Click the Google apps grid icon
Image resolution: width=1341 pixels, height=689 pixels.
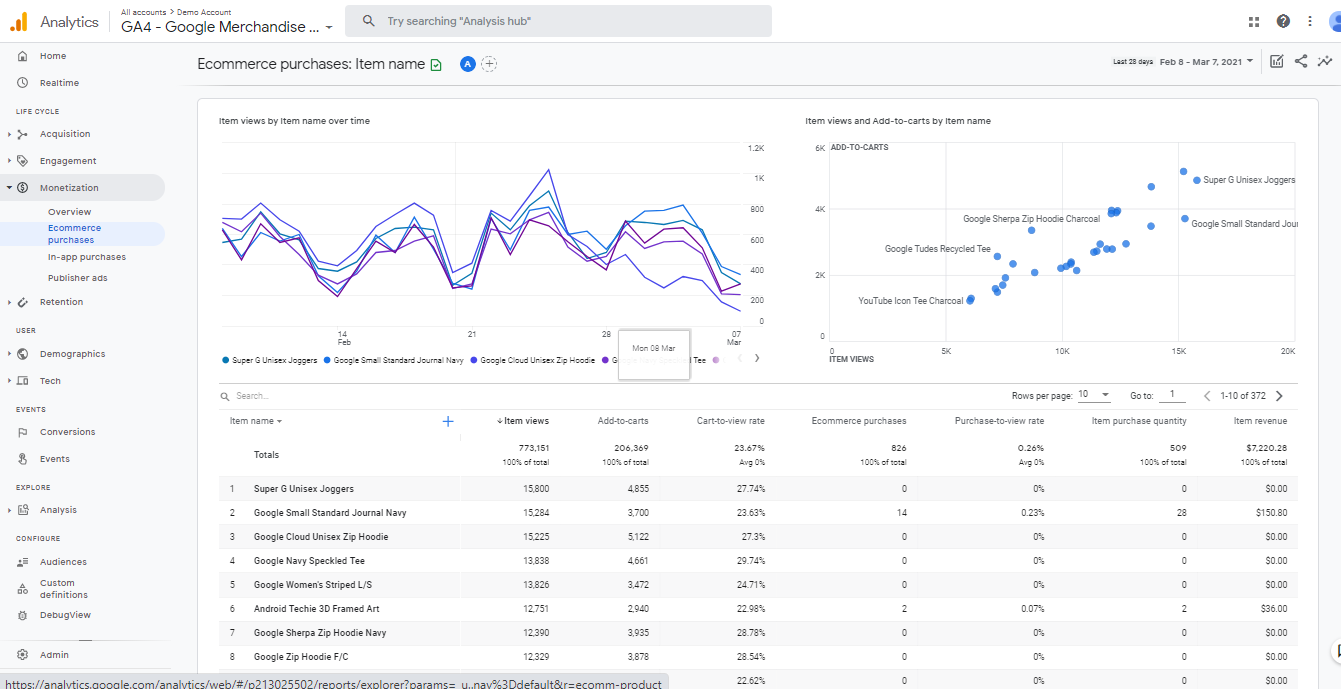1254,20
